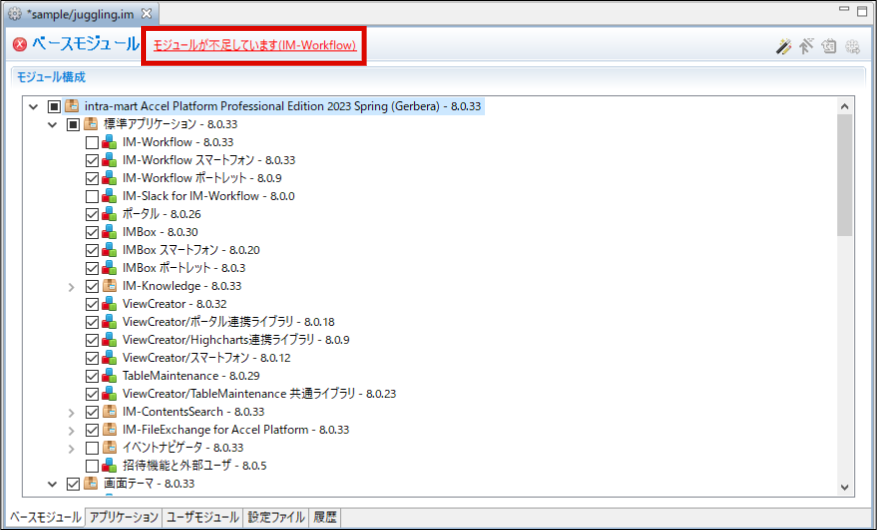Open the 履歴 tab

click(325, 517)
